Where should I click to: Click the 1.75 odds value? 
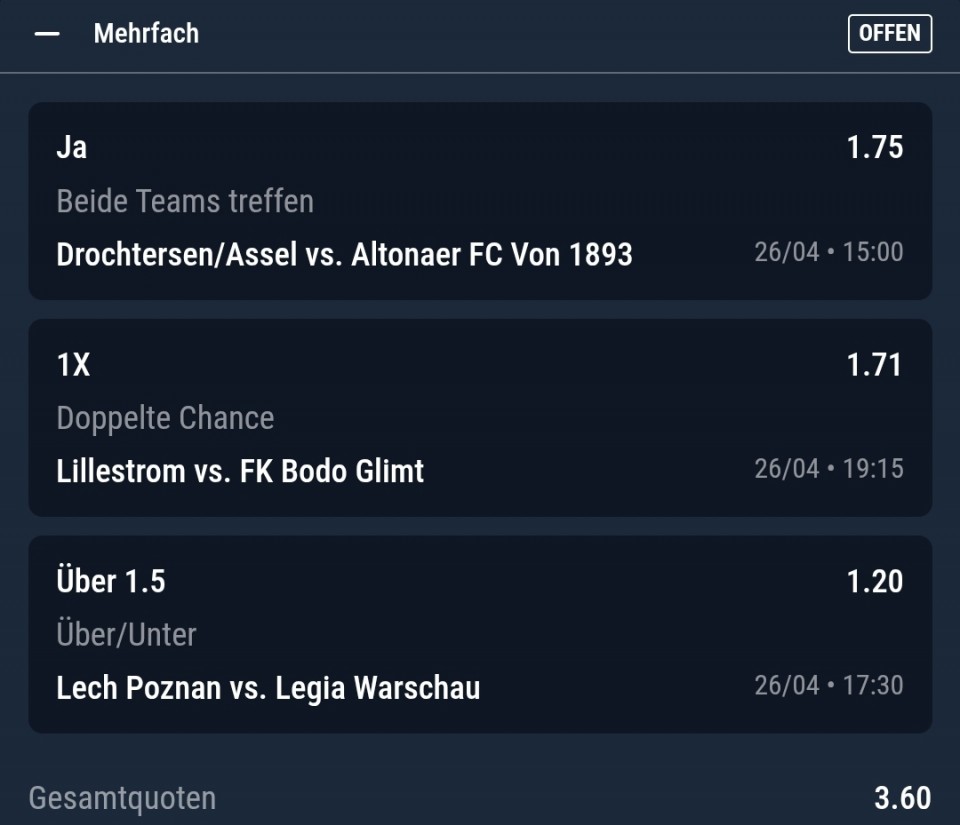point(874,147)
